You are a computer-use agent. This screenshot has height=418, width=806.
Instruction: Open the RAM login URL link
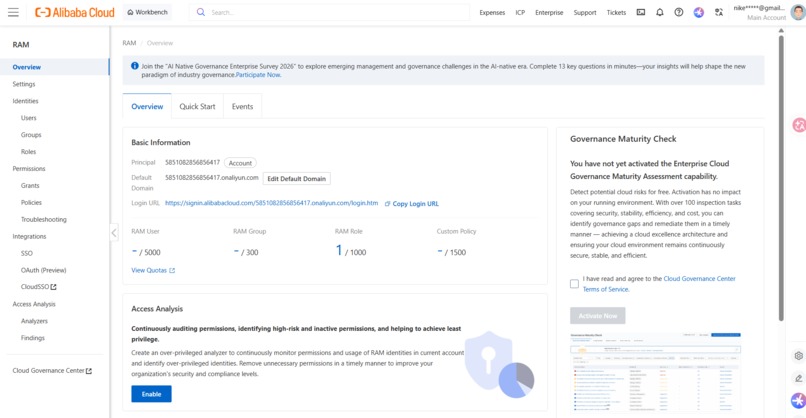coord(271,203)
